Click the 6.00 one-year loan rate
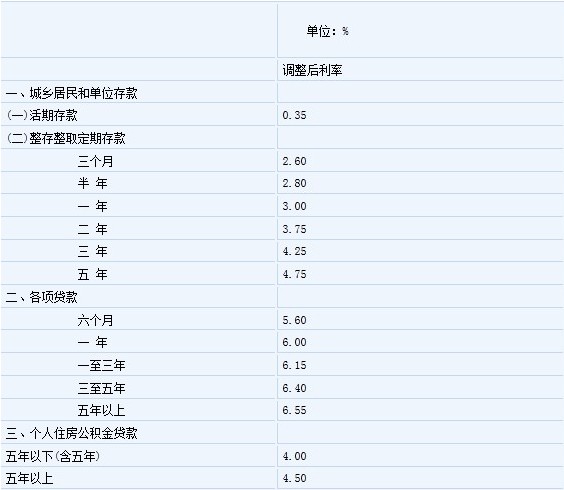 pos(294,342)
